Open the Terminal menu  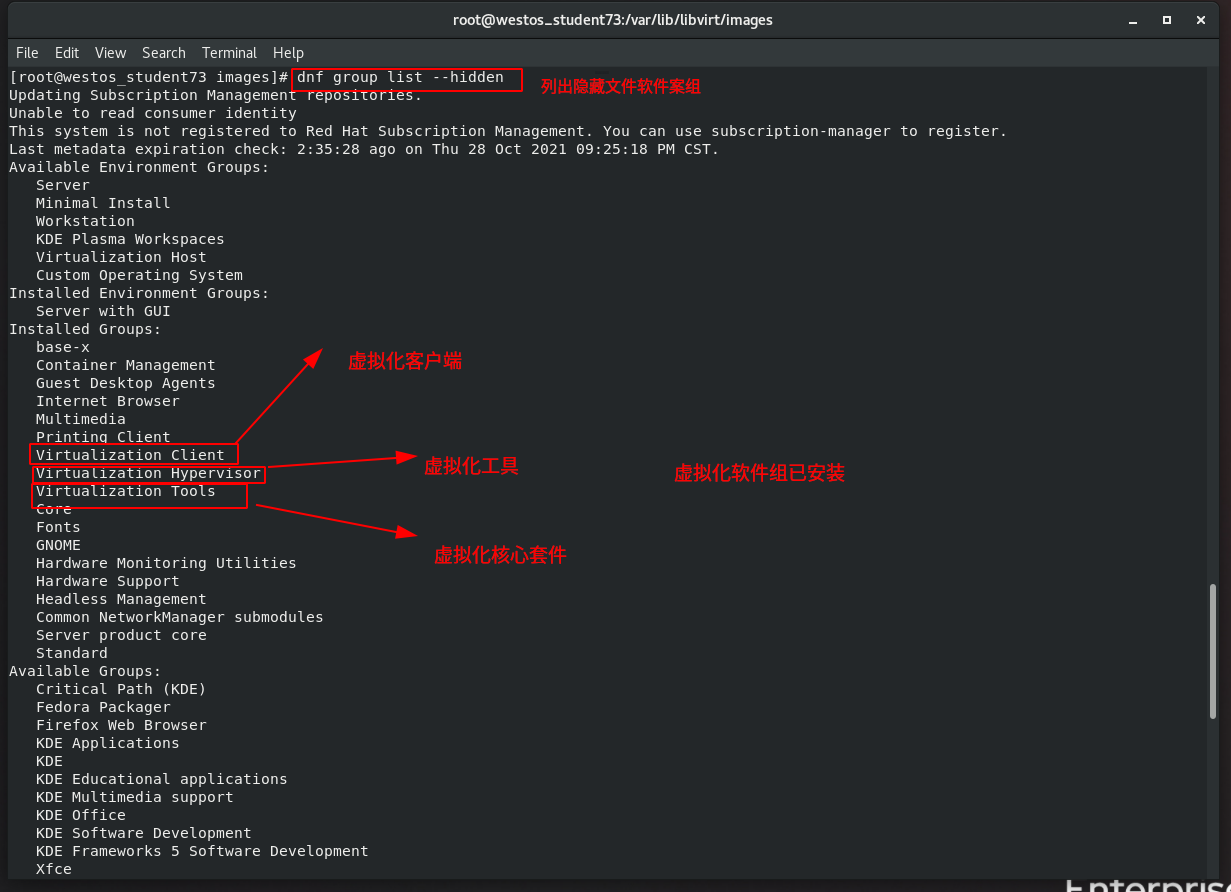click(x=229, y=53)
